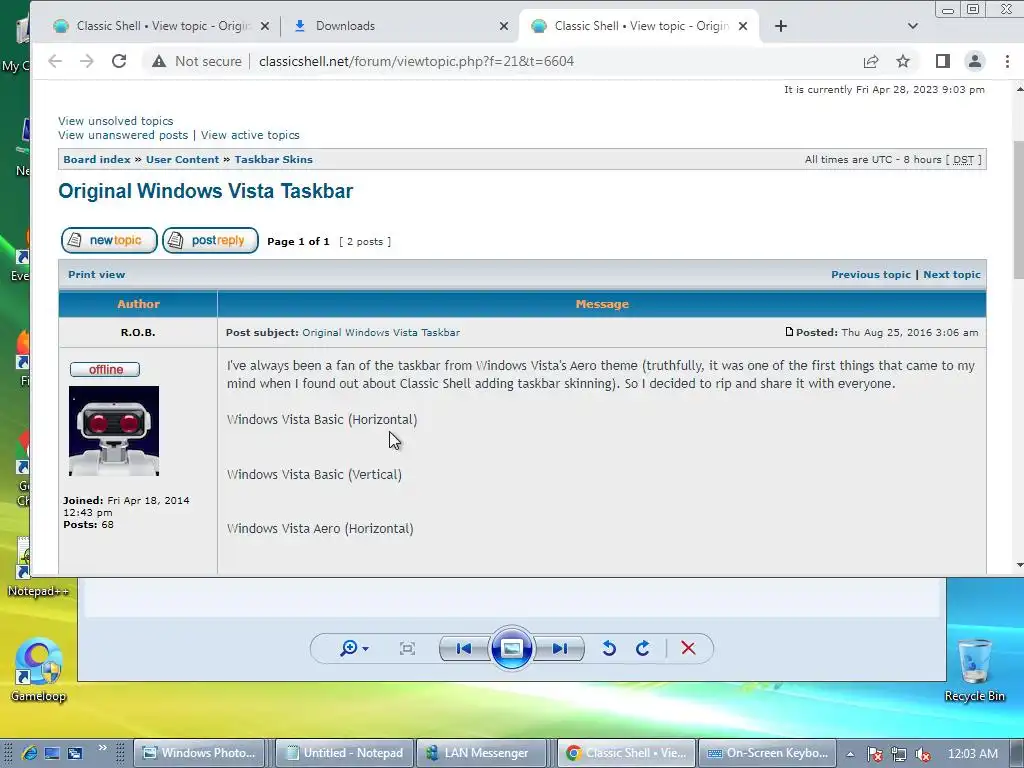Click the address bar URL field

pyautogui.click(x=416, y=61)
